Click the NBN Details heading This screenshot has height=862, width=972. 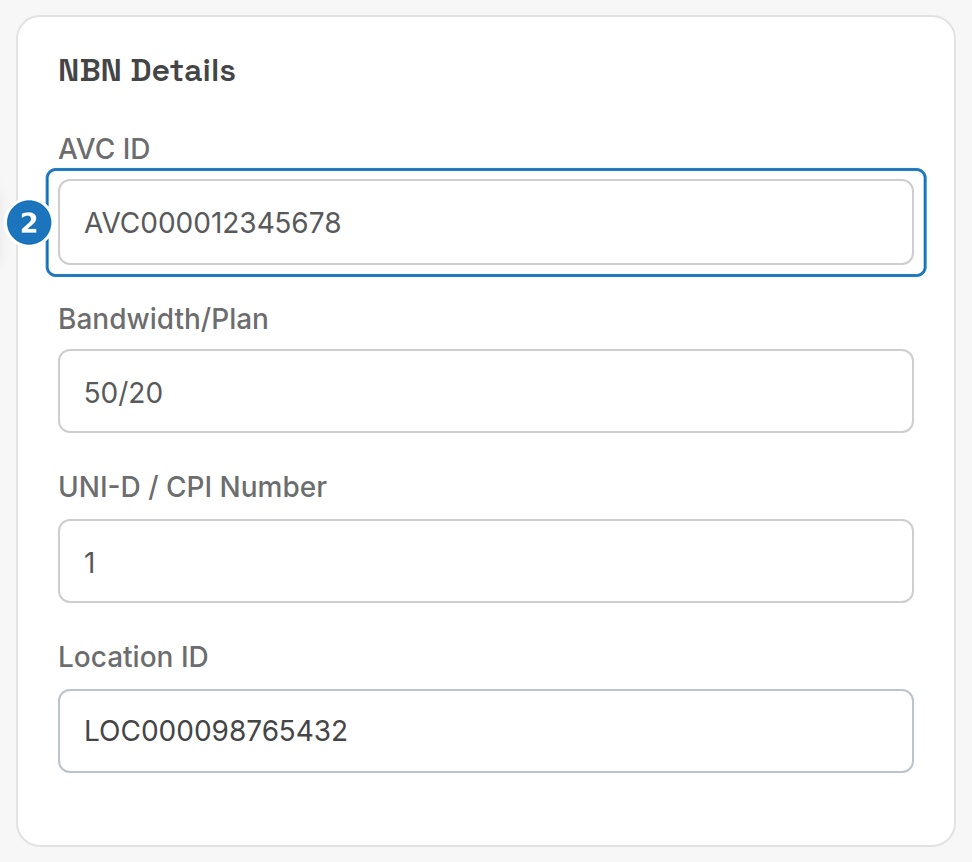pos(147,71)
